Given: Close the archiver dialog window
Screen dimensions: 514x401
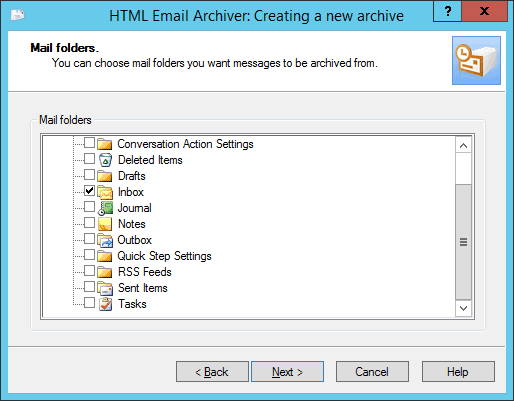Looking at the screenshot, I should pos(484,11).
